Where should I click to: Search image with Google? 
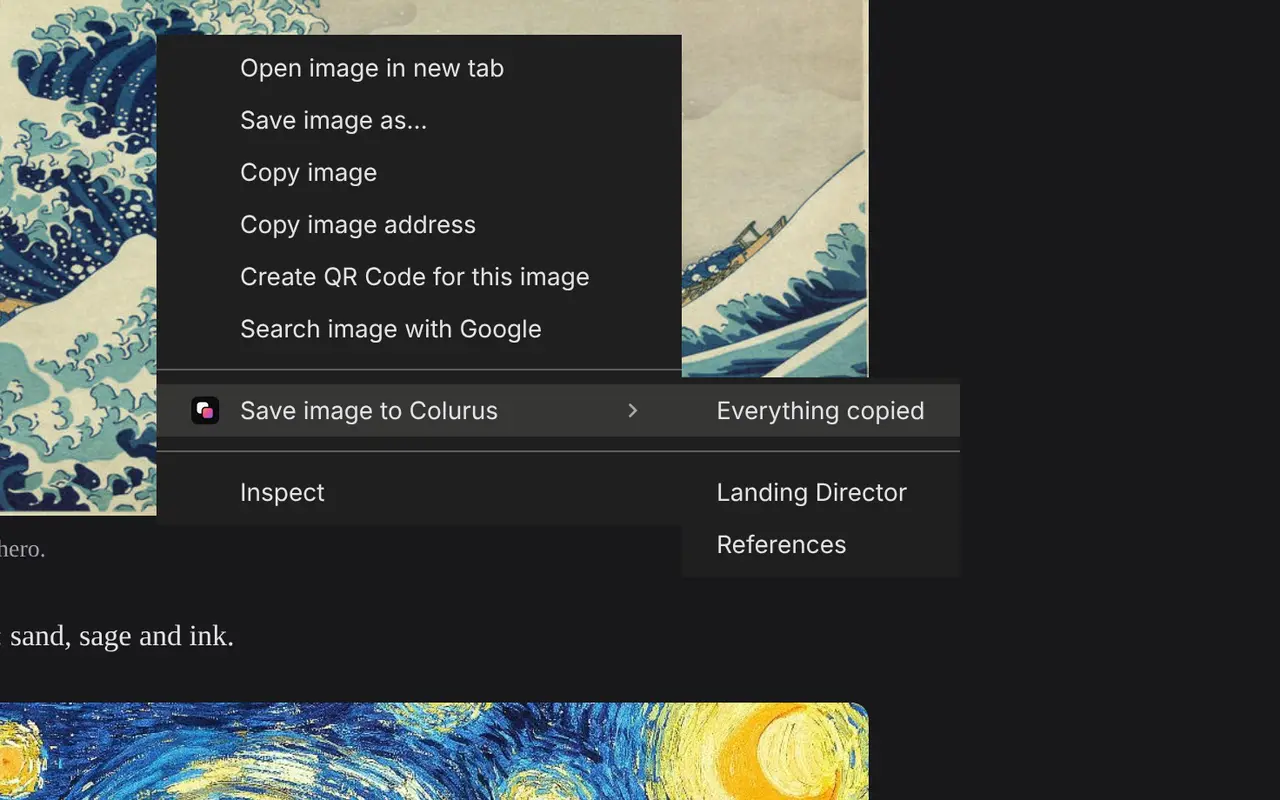419,328
